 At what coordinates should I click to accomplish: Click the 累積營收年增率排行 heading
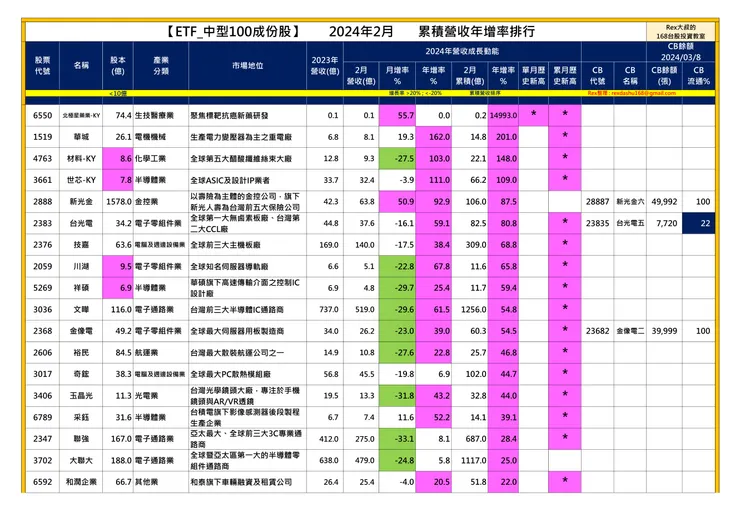point(477,32)
